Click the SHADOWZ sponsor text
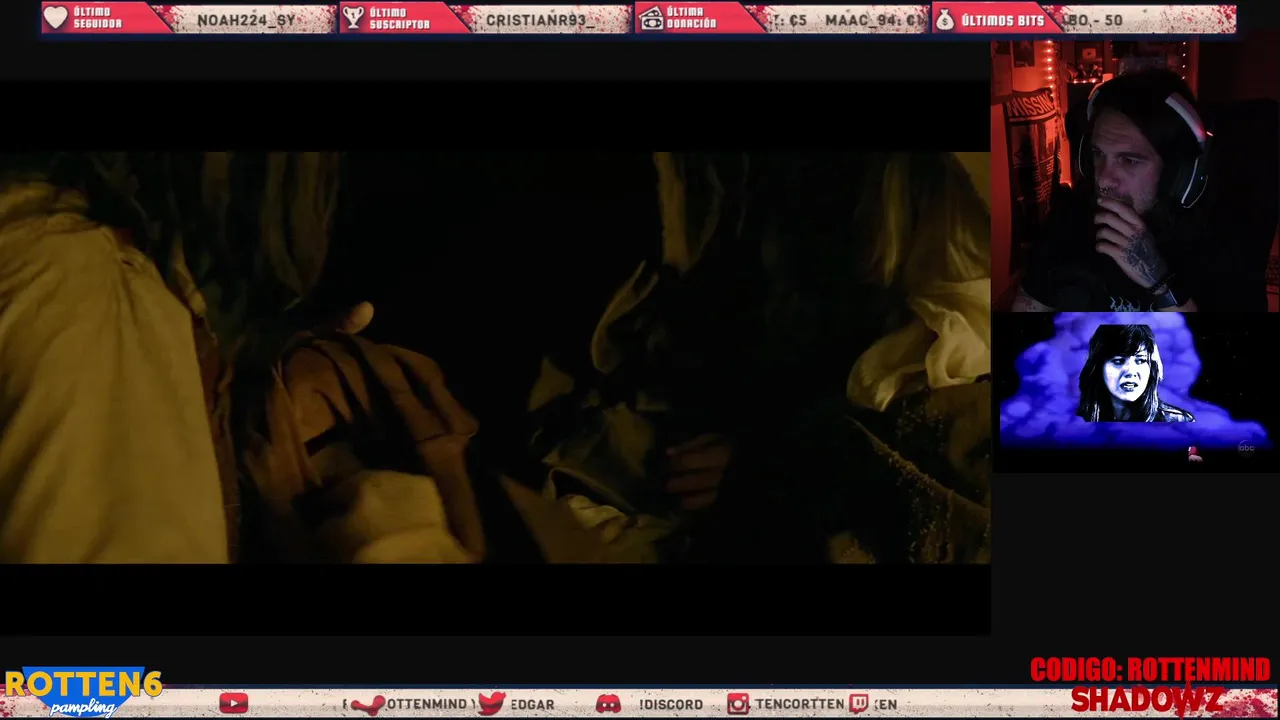 [x=1146, y=700]
